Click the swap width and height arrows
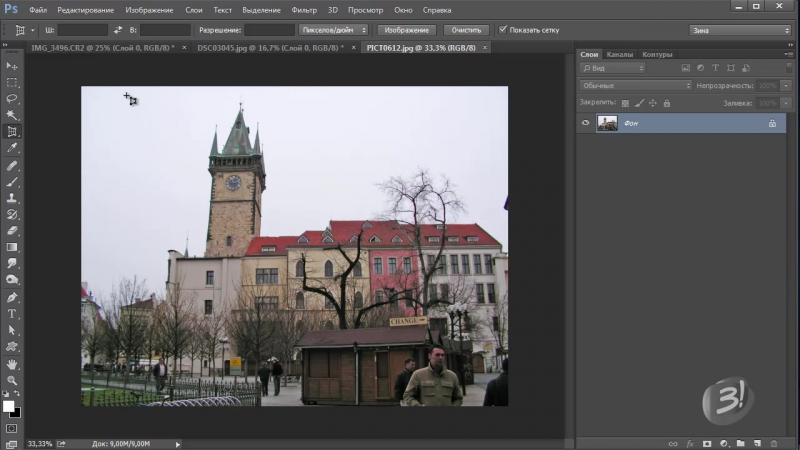 click(x=118, y=30)
